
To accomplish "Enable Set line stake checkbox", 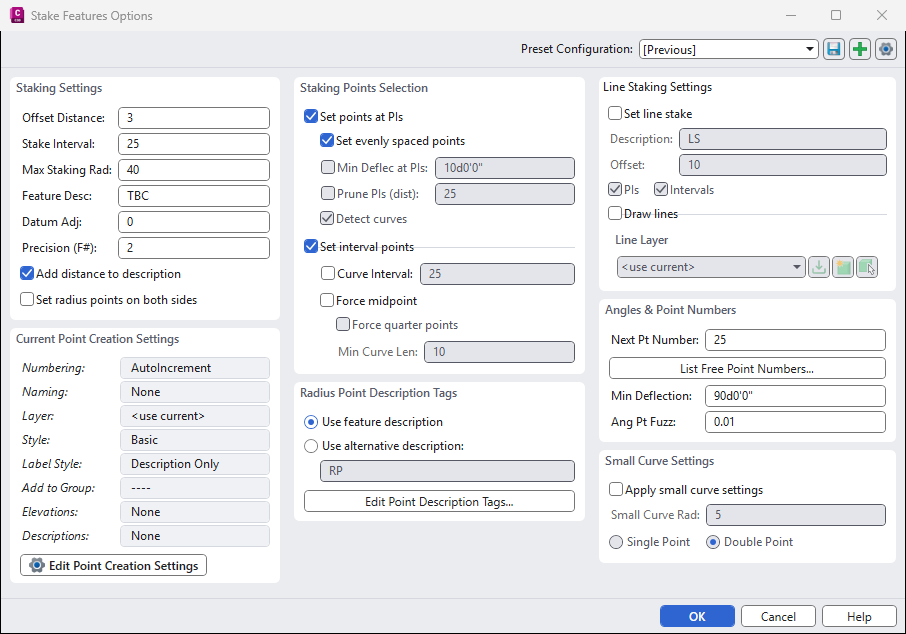I will (615, 113).
